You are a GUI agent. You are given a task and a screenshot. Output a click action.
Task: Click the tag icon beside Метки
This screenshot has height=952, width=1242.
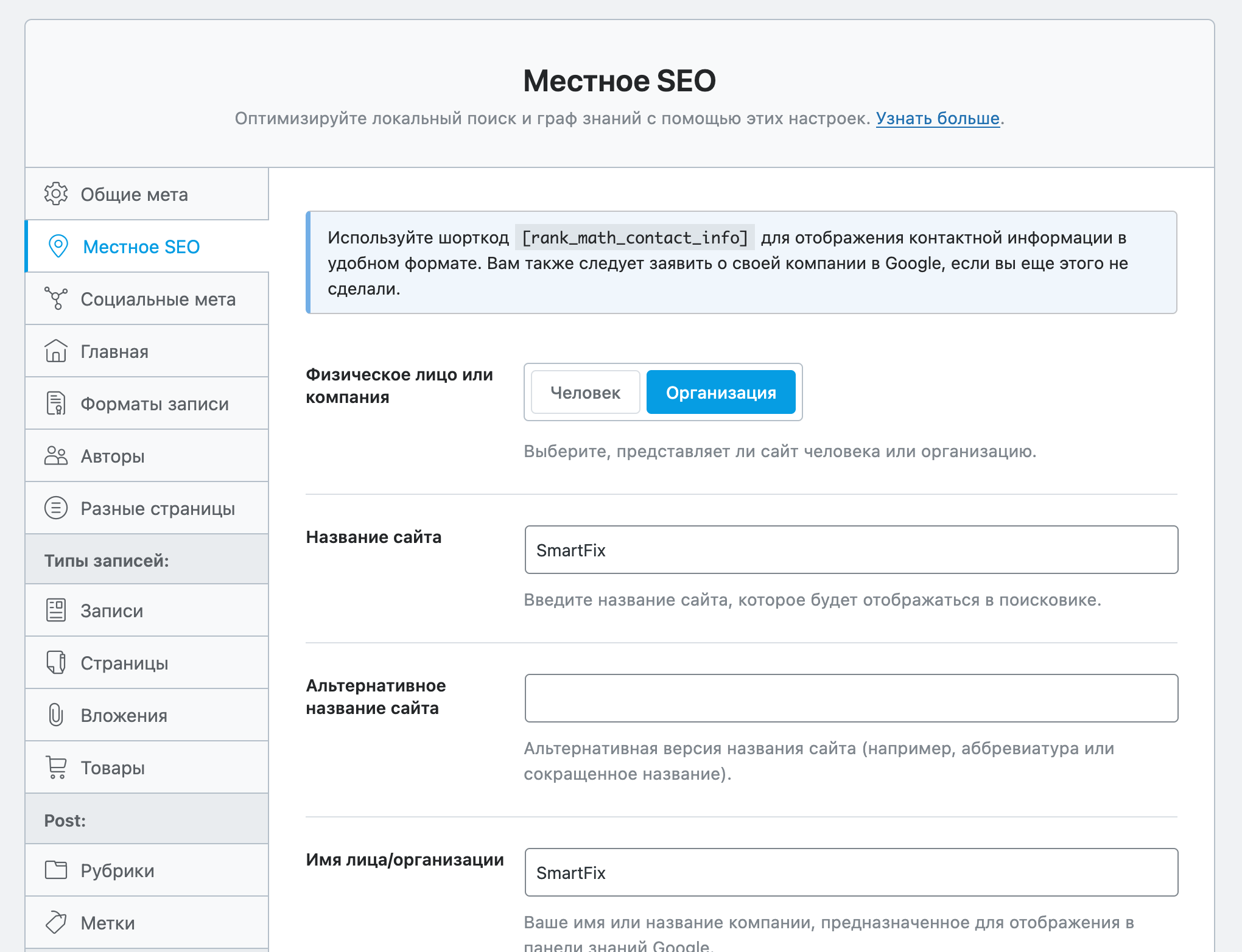coord(56,923)
